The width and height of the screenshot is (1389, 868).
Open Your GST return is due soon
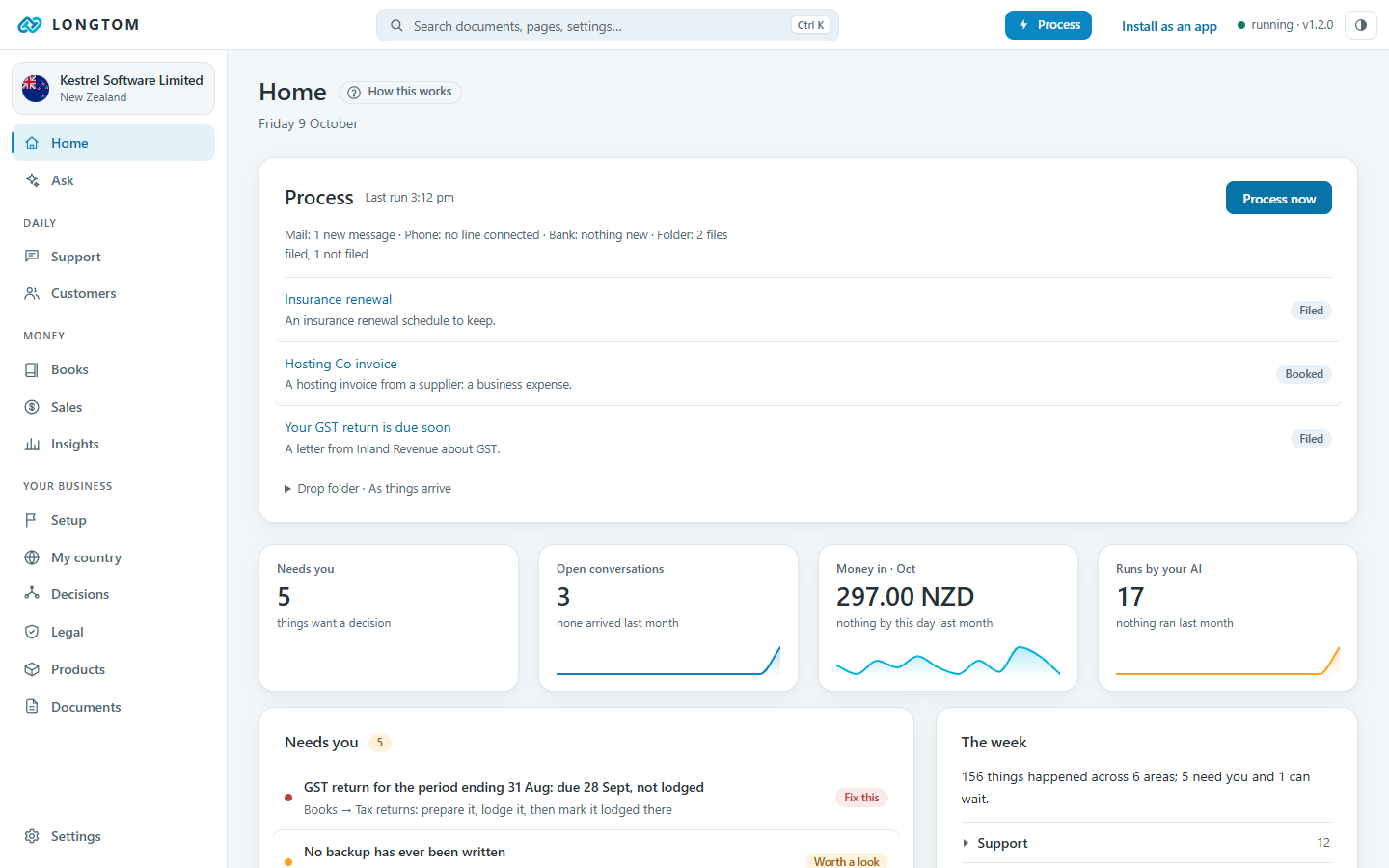click(x=368, y=427)
